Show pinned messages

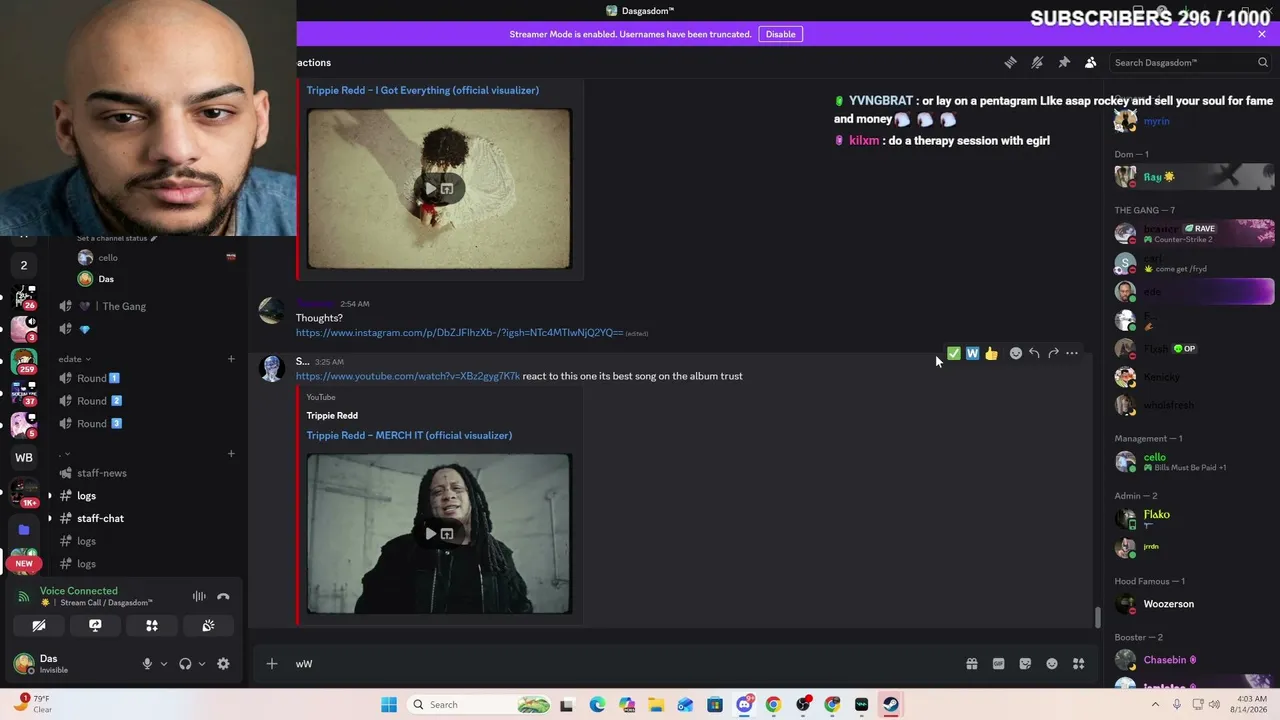click(x=1064, y=62)
